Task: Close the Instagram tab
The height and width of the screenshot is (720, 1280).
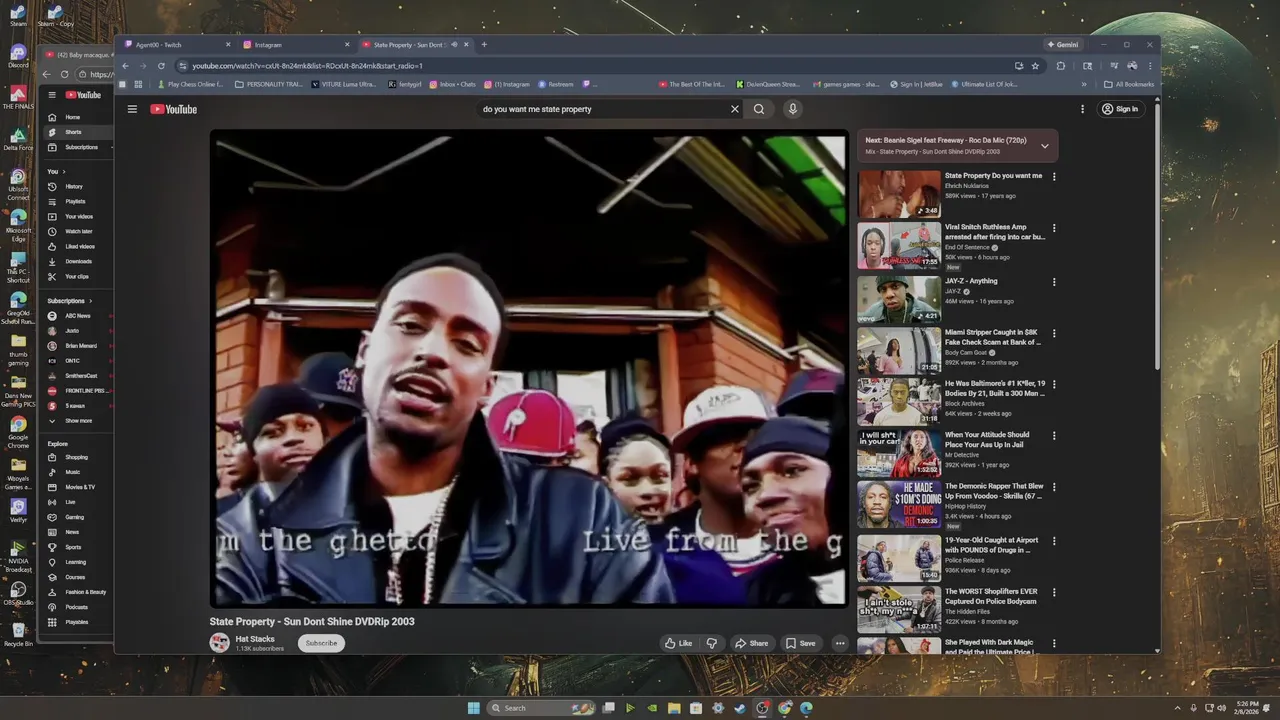Action: 347,45
